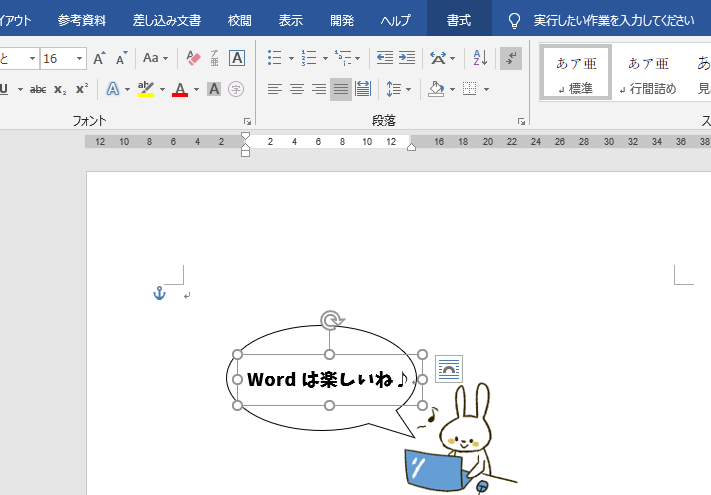Toggle show paragraph marks
Image resolution: width=711 pixels, height=495 pixels.
(x=511, y=58)
